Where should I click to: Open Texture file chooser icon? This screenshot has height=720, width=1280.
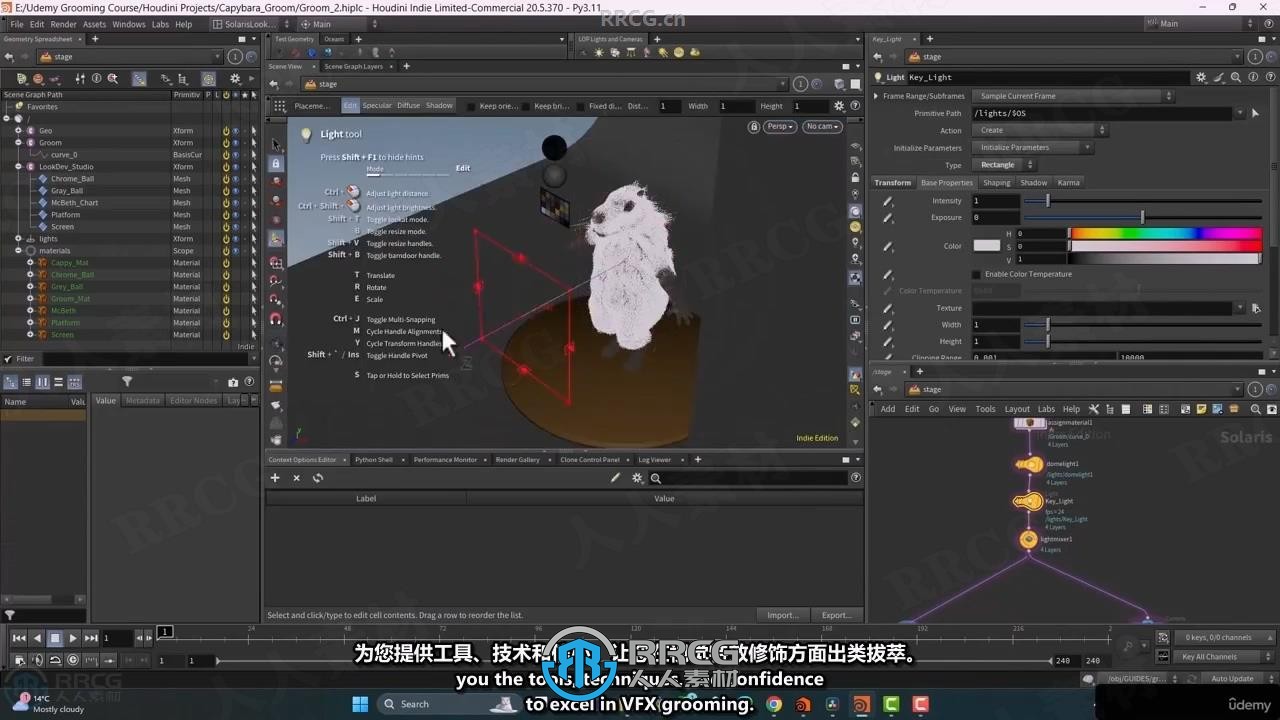tap(1256, 308)
